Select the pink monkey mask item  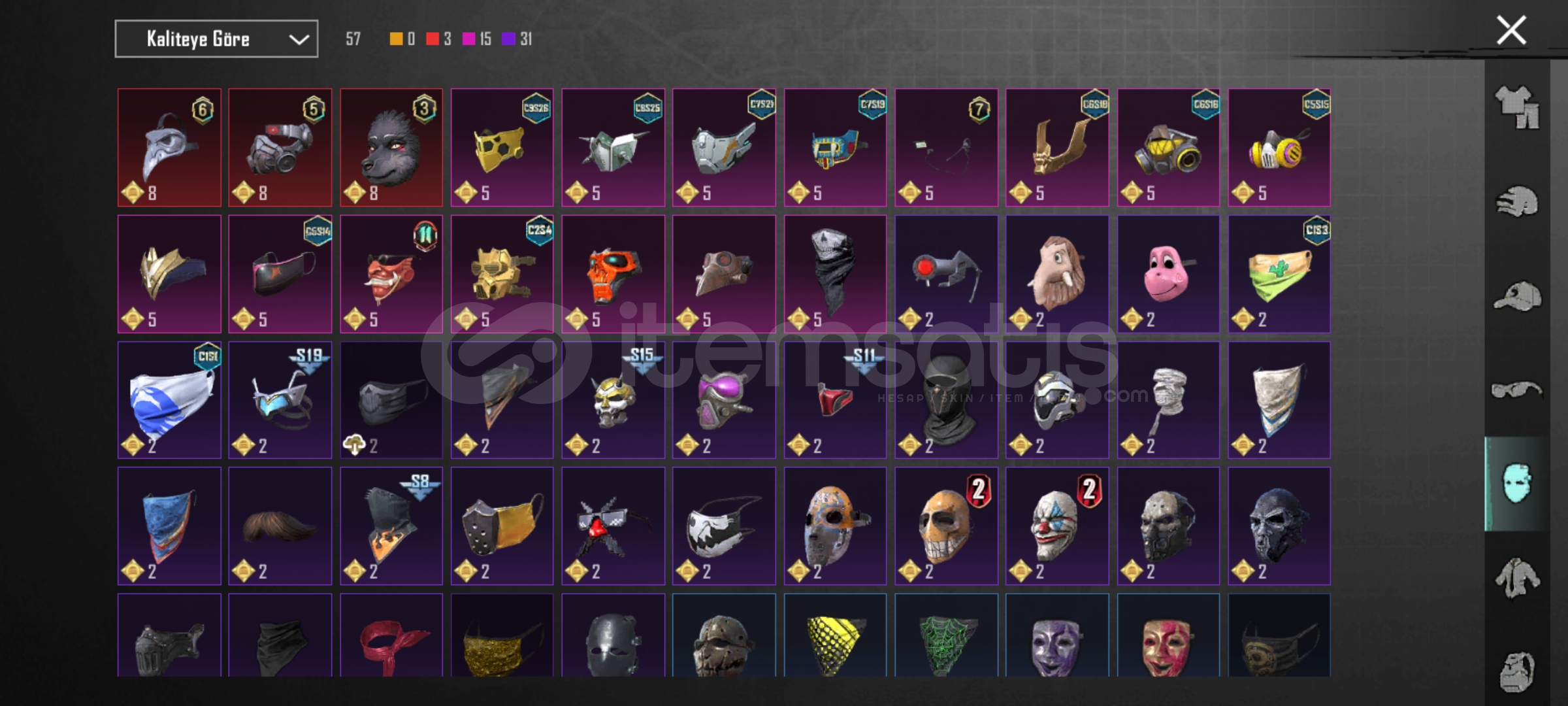point(1168,274)
